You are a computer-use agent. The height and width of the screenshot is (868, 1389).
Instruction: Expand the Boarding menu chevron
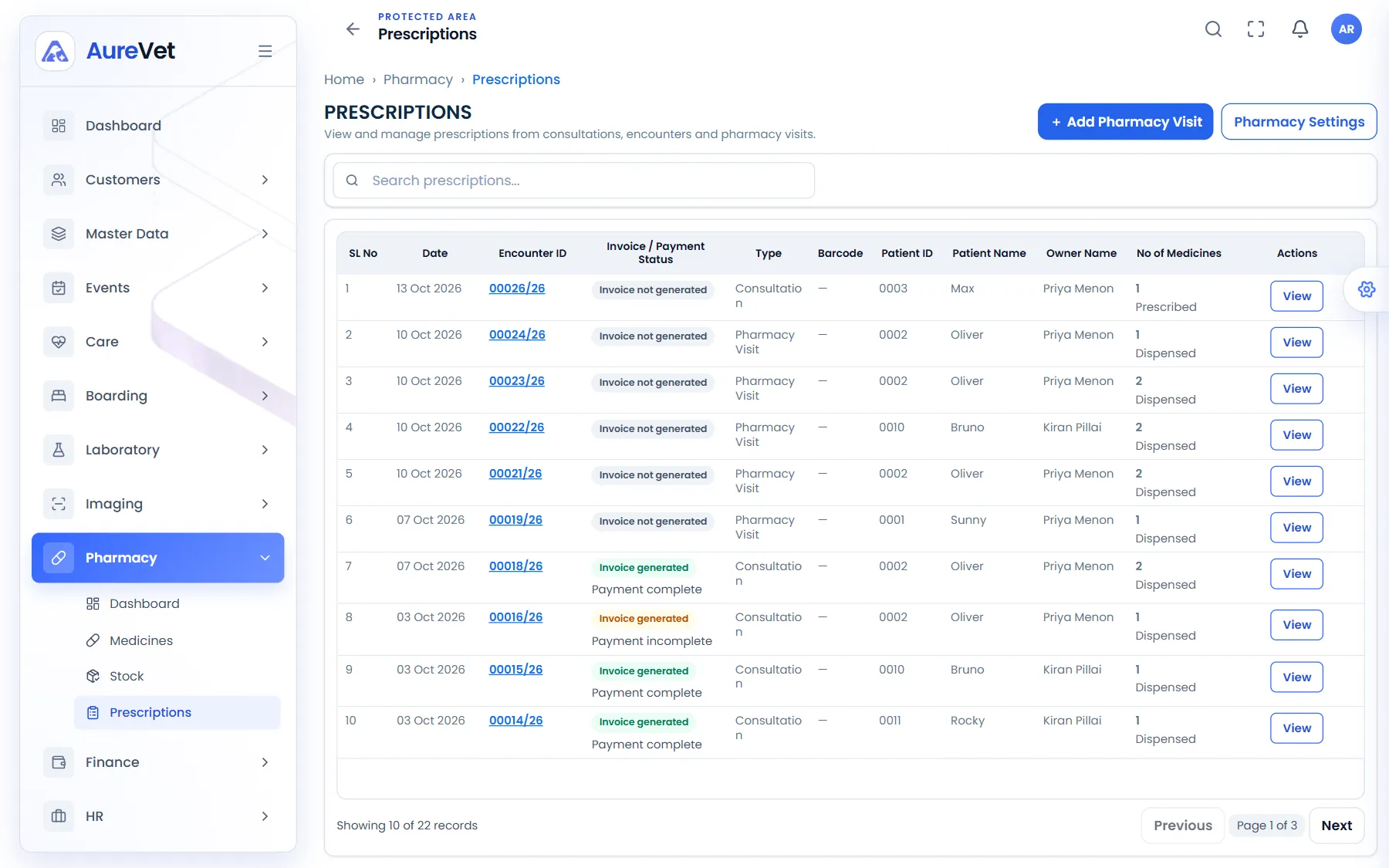265,396
